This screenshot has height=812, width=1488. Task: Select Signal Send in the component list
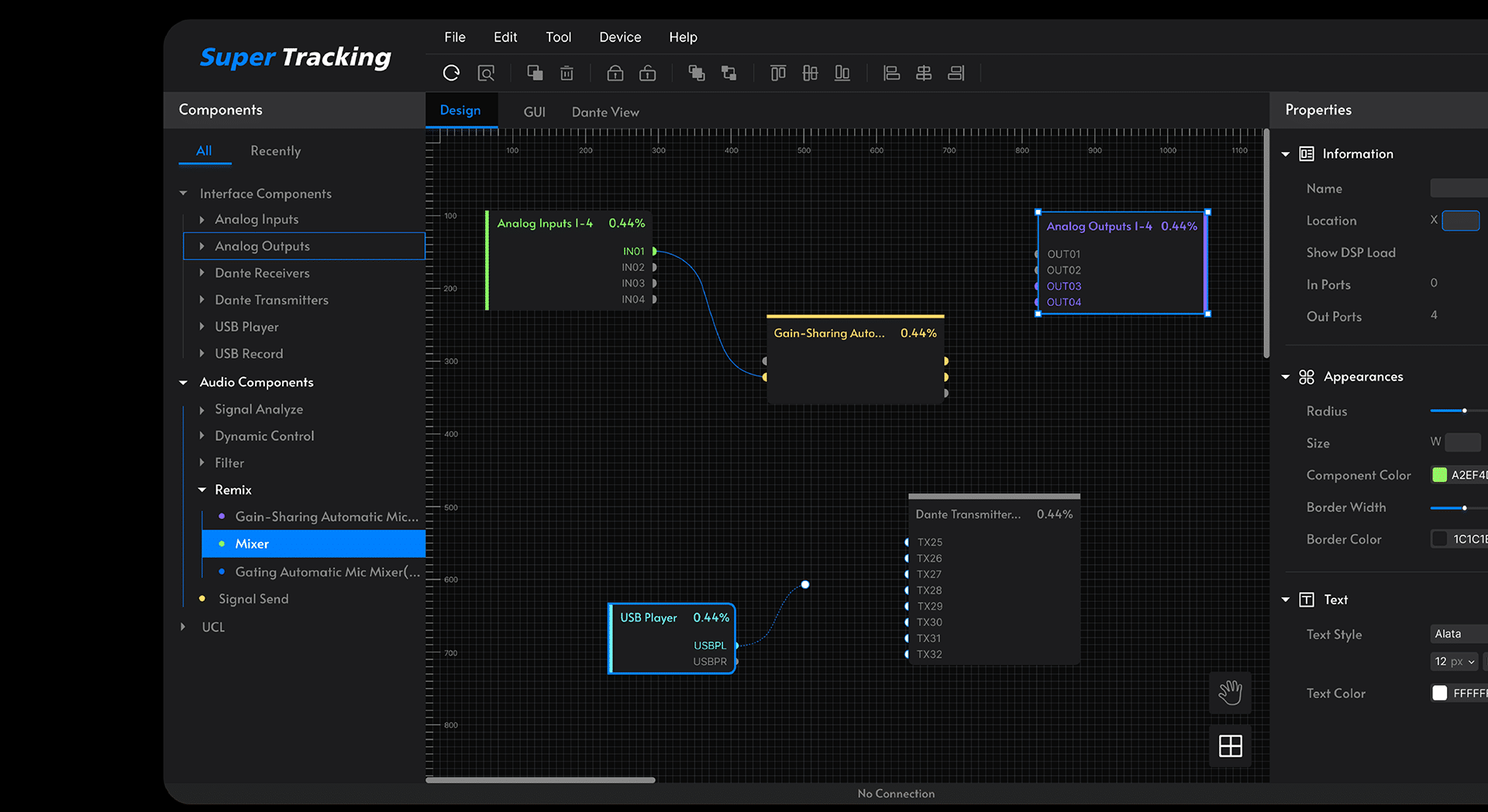coord(253,599)
